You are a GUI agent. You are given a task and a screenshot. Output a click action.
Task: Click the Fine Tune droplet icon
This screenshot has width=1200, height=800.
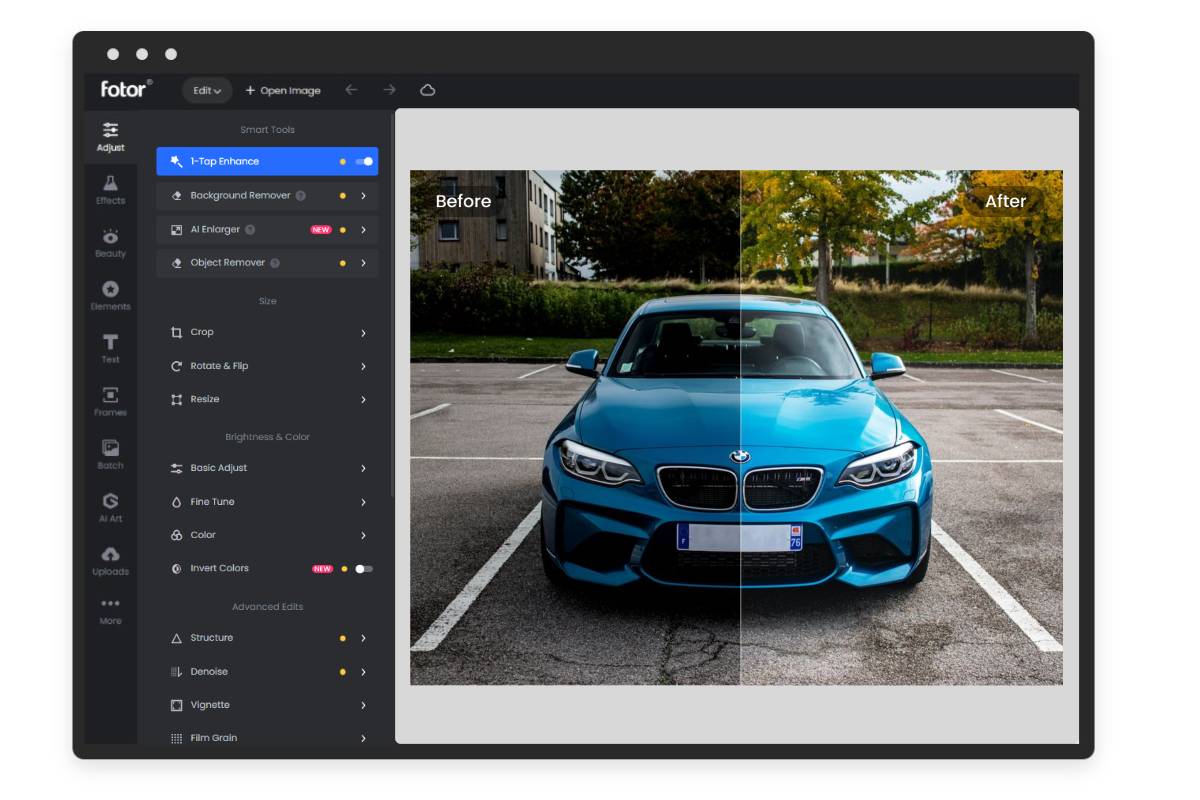(x=176, y=502)
